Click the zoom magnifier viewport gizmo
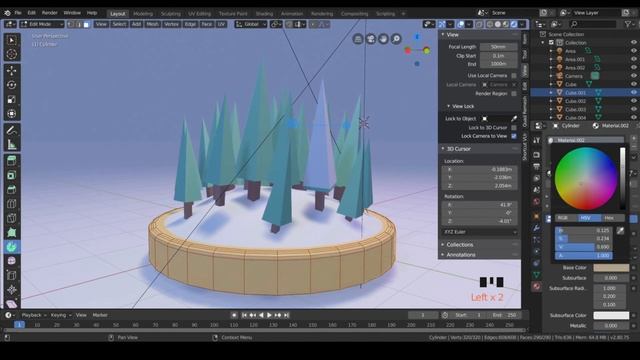The width and height of the screenshot is (640, 360). tap(396, 39)
